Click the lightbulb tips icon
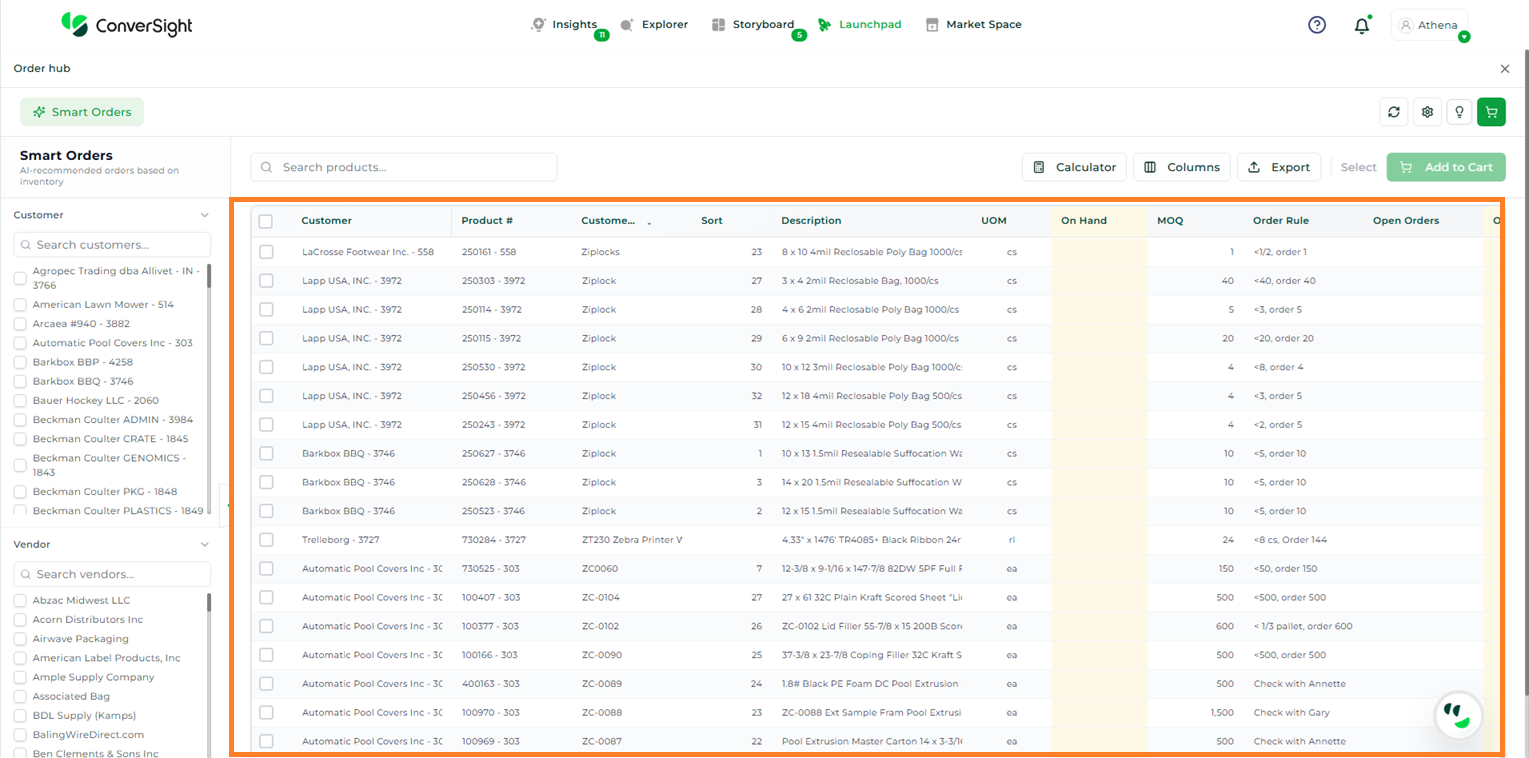1529x758 pixels. point(1459,112)
